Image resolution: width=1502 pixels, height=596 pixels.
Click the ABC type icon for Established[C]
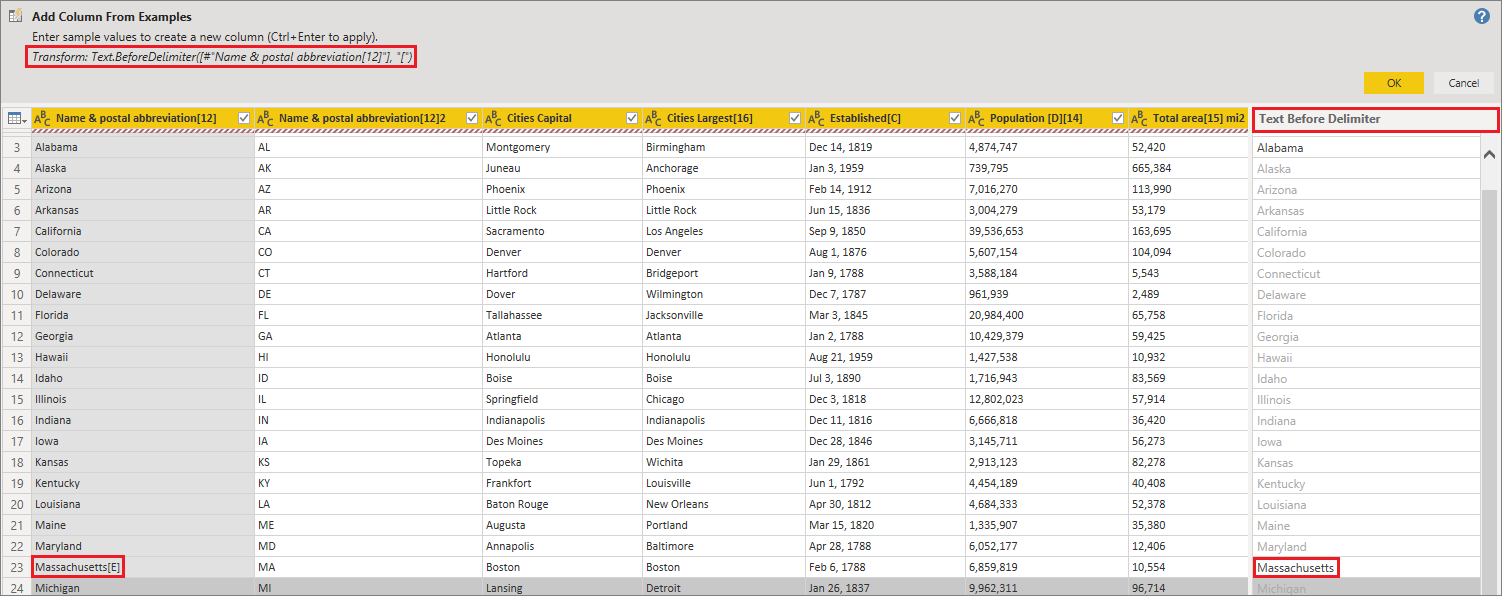[816, 119]
